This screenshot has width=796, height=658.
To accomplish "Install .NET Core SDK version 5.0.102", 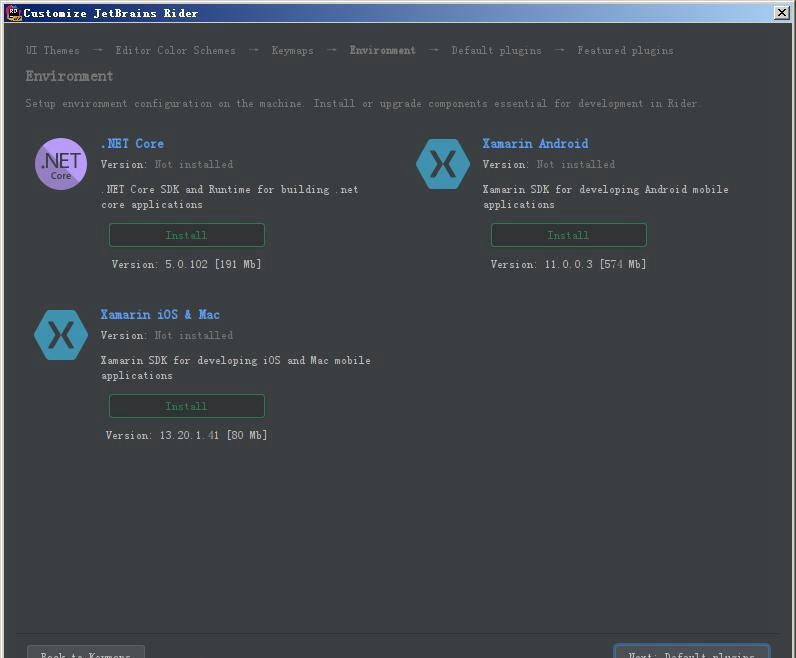I will click(x=187, y=235).
